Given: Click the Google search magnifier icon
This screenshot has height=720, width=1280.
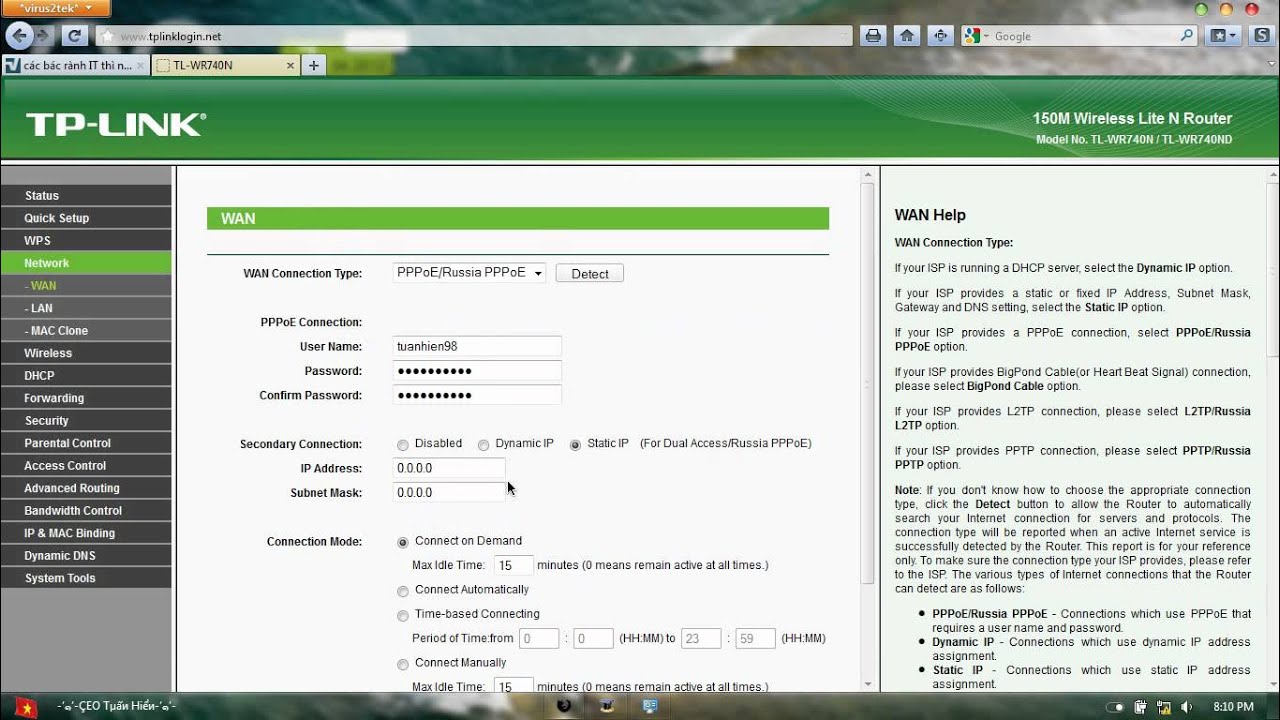Looking at the screenshot, I should [x=1187, y=36].
